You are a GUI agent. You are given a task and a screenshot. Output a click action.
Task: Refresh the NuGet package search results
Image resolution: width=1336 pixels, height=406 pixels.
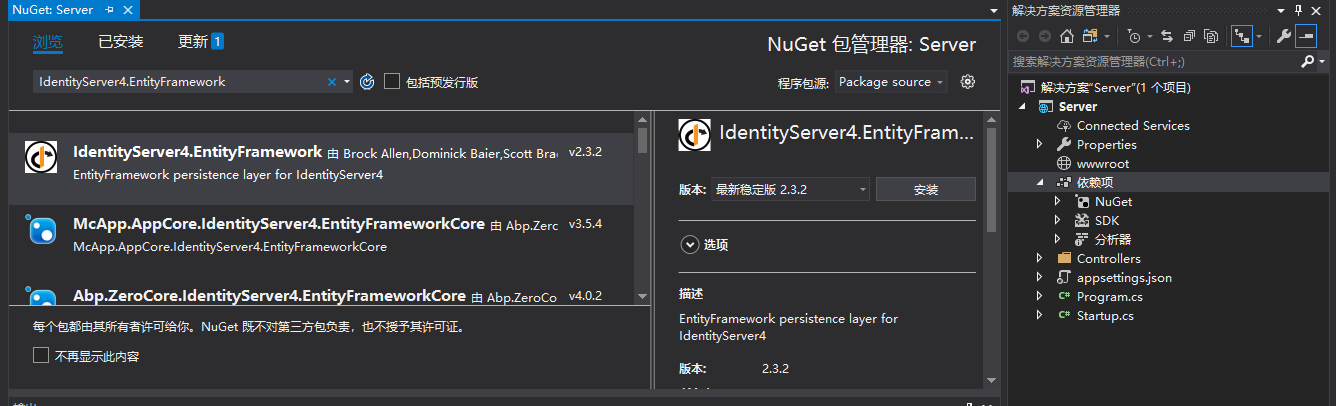(x=367, y=82)
